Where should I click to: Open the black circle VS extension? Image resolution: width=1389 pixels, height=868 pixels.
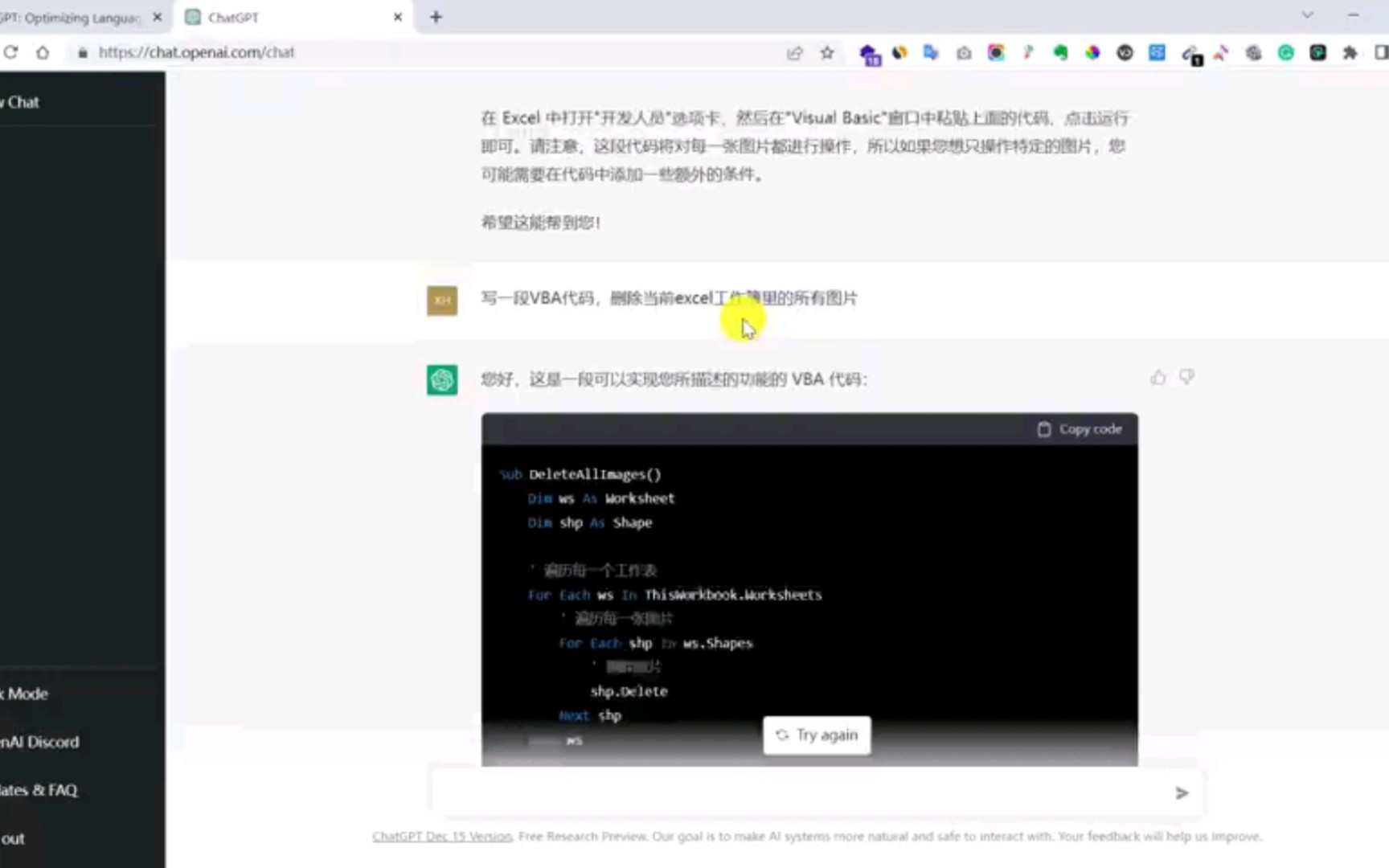click(x=1125, y=53)
